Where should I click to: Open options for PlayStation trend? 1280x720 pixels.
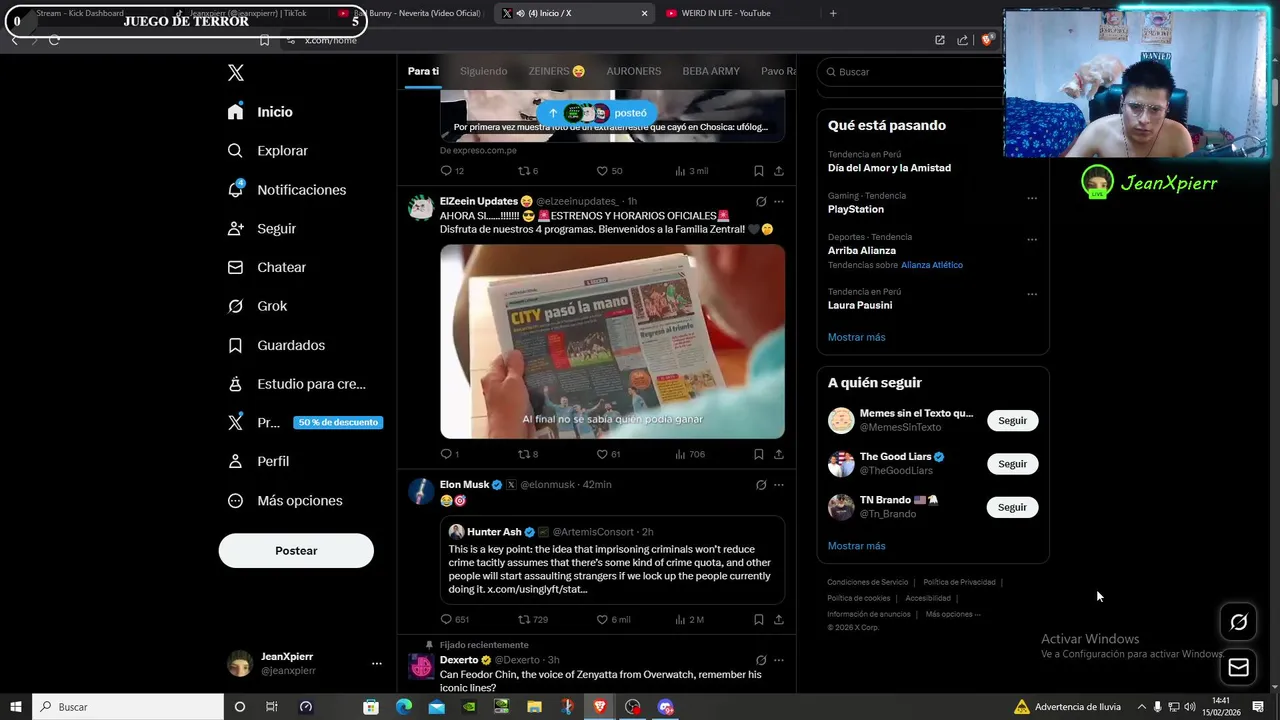[x=1032, y=198]
